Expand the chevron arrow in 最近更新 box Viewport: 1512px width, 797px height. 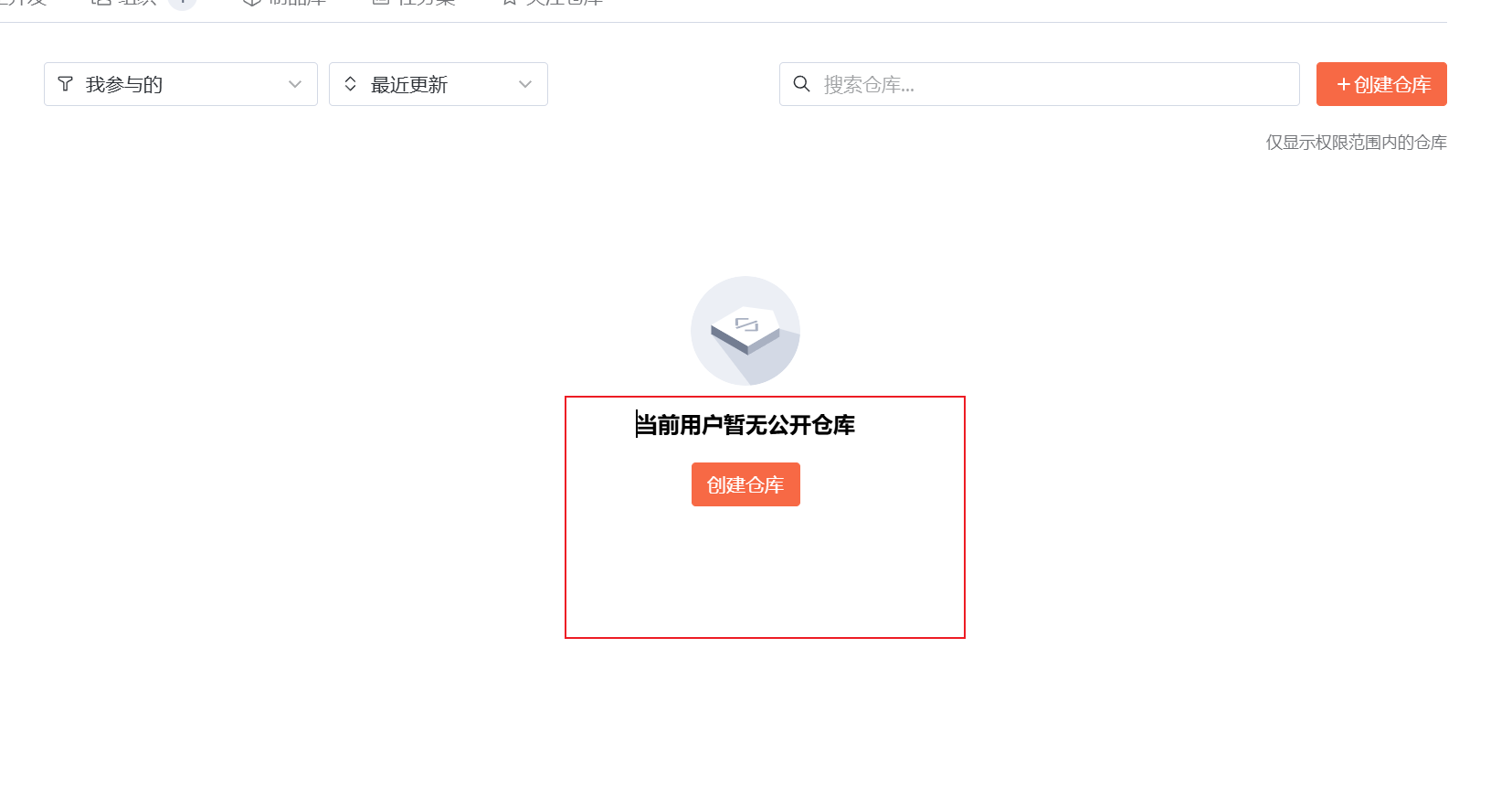[525, 84]
